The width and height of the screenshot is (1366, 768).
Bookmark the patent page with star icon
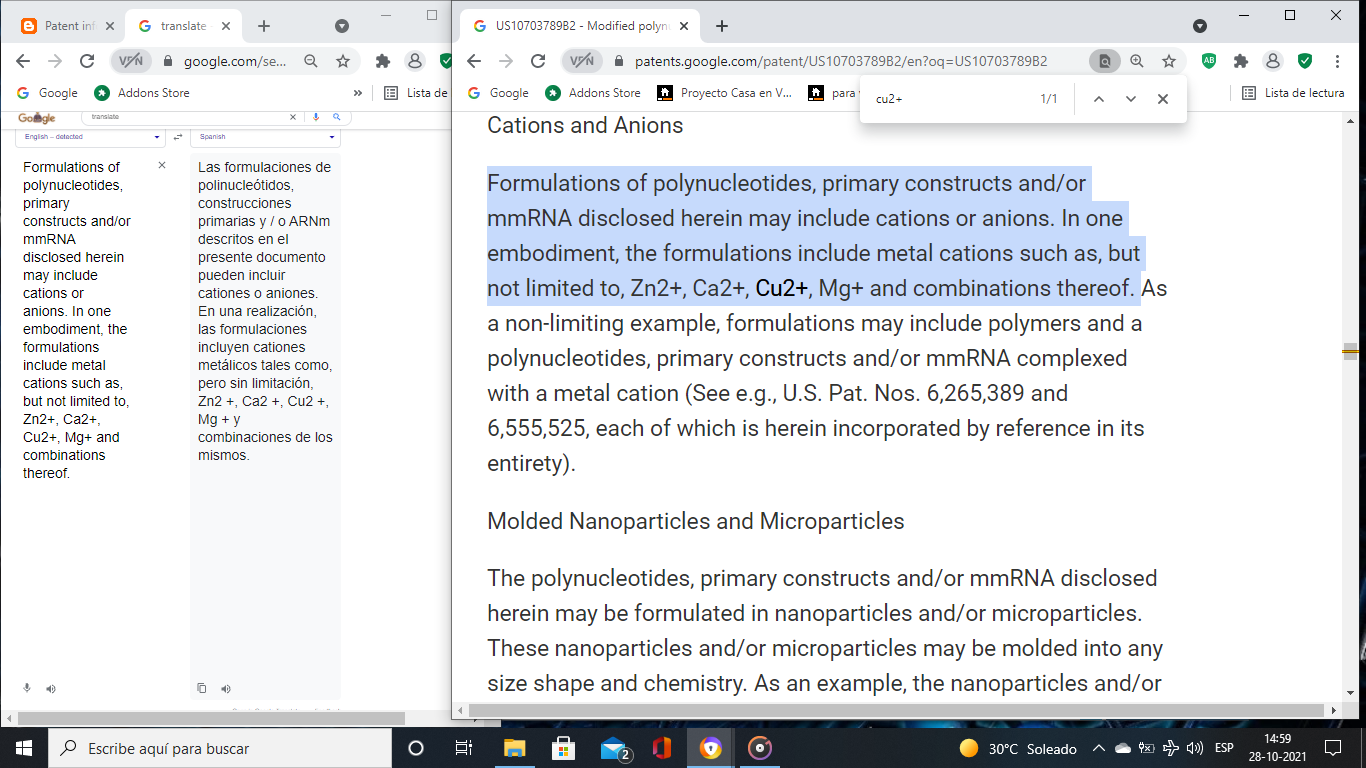1168,61
